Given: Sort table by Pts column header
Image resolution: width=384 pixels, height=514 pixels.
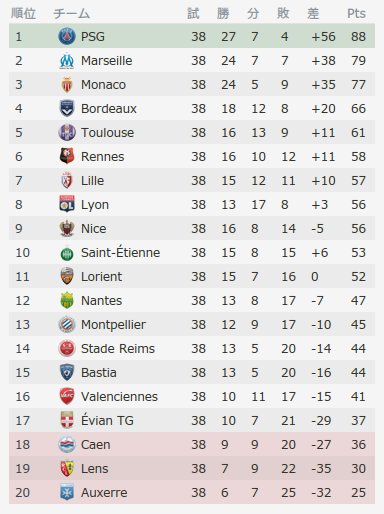Looking at the screenshot, I should point(356,14).
